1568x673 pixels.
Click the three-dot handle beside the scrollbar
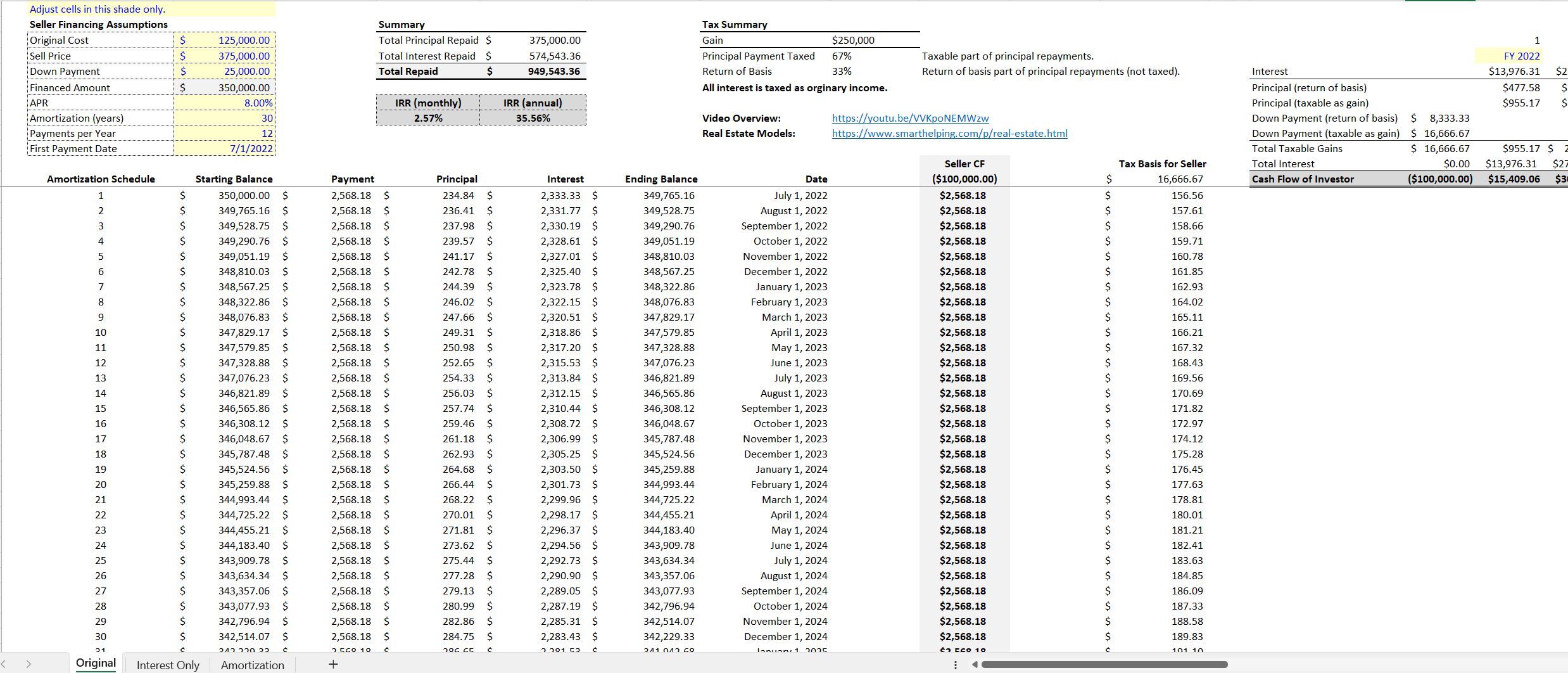[955, 664]
